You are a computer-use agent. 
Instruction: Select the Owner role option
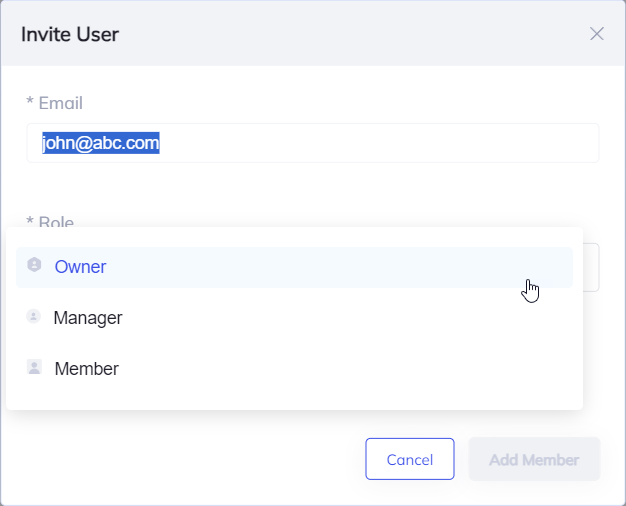tap(80, 267)
